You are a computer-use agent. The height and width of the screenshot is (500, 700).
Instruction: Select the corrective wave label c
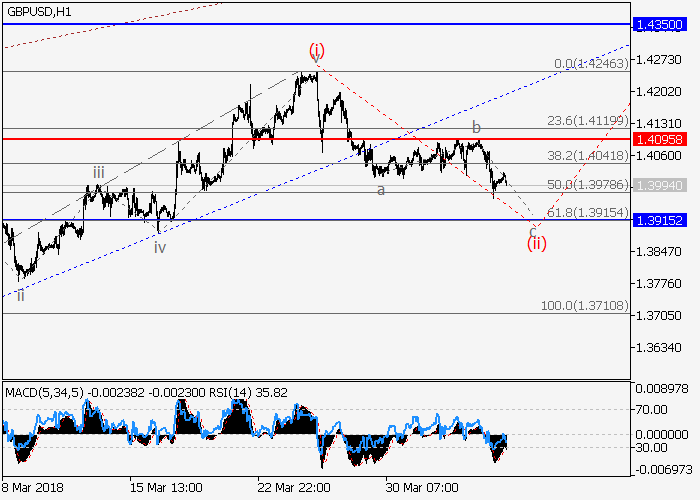point(532,232)
